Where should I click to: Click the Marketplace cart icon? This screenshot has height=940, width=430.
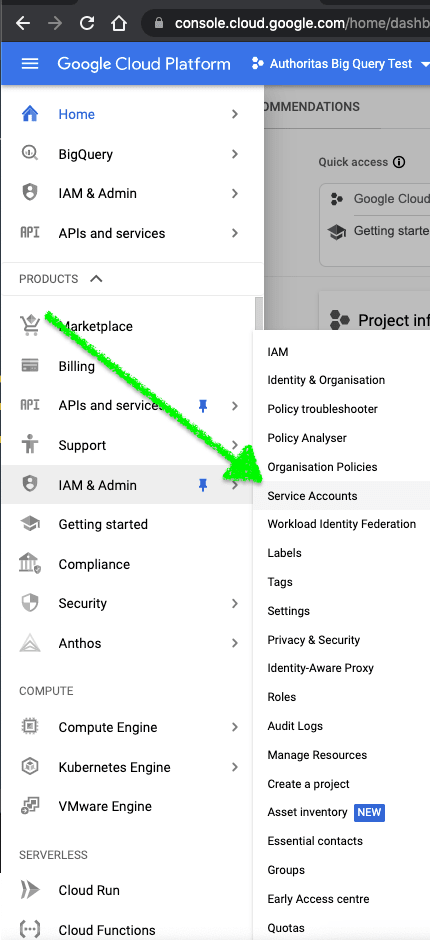[29, 326]
